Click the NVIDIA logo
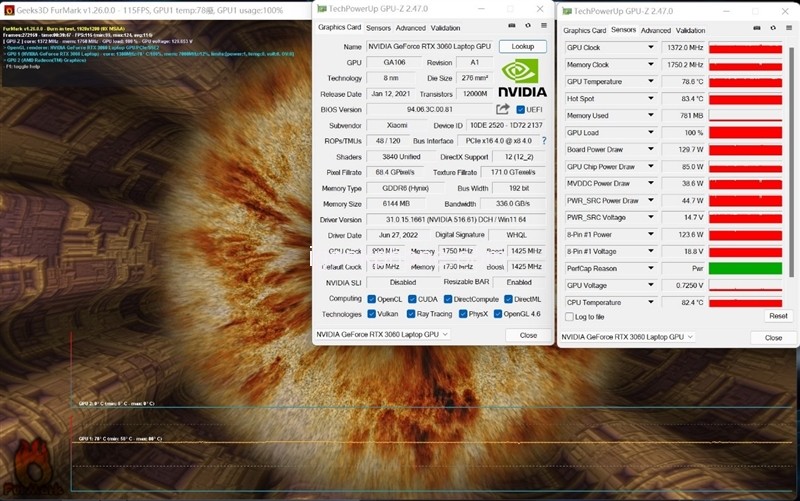This screenshot has width=800, height=501. (x=522, y=77)
